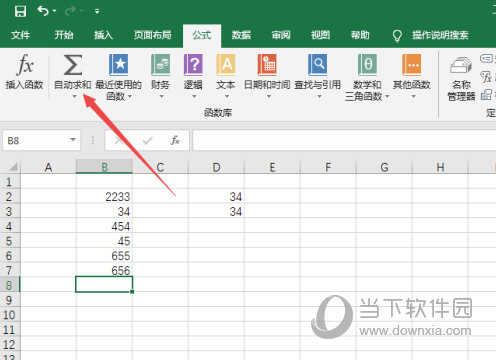Click the 自动求和 sigma icon
Screen dimensions: 496x360
pyautogui.click(x=73, y=65)
